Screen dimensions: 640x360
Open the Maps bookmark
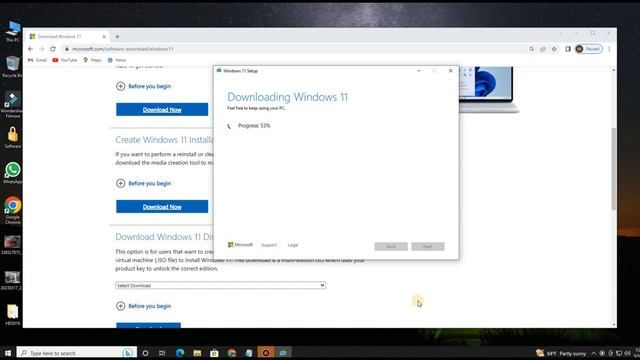[x=92, y=60]
